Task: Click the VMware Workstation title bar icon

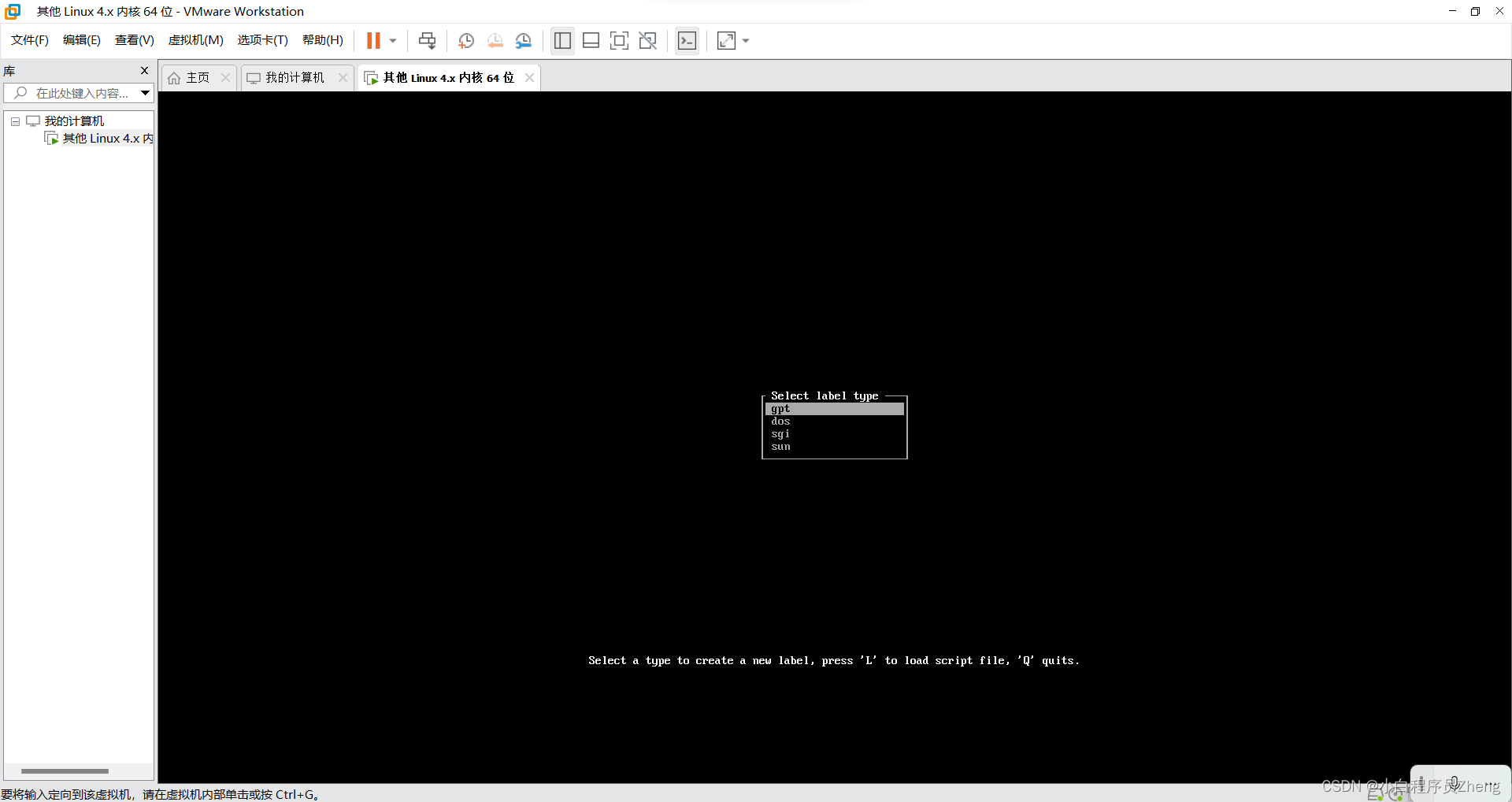Action: (x=13, y=11)
